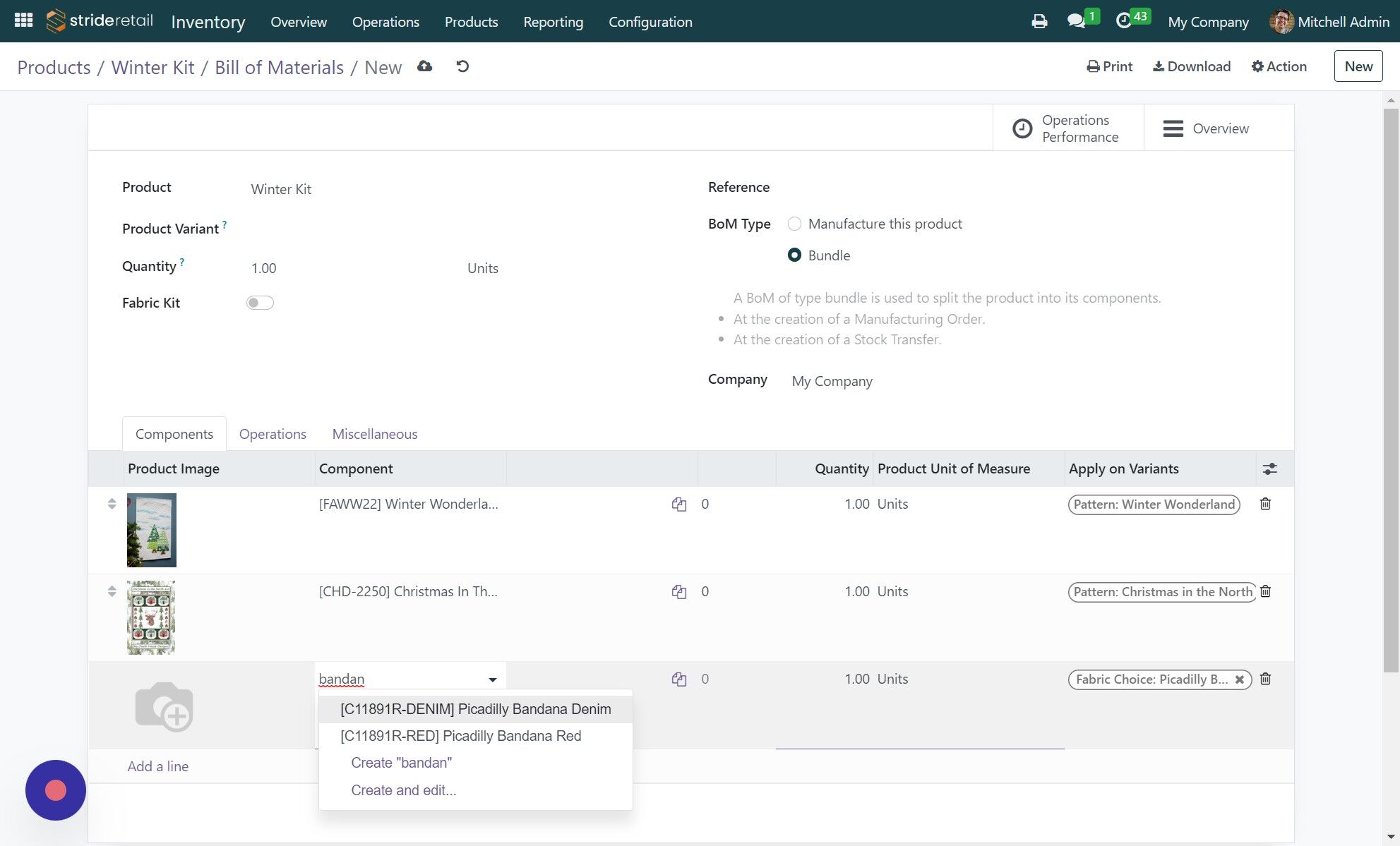
Task: Click the Units field next to Quantity
Action: click(x=482, y=268)
